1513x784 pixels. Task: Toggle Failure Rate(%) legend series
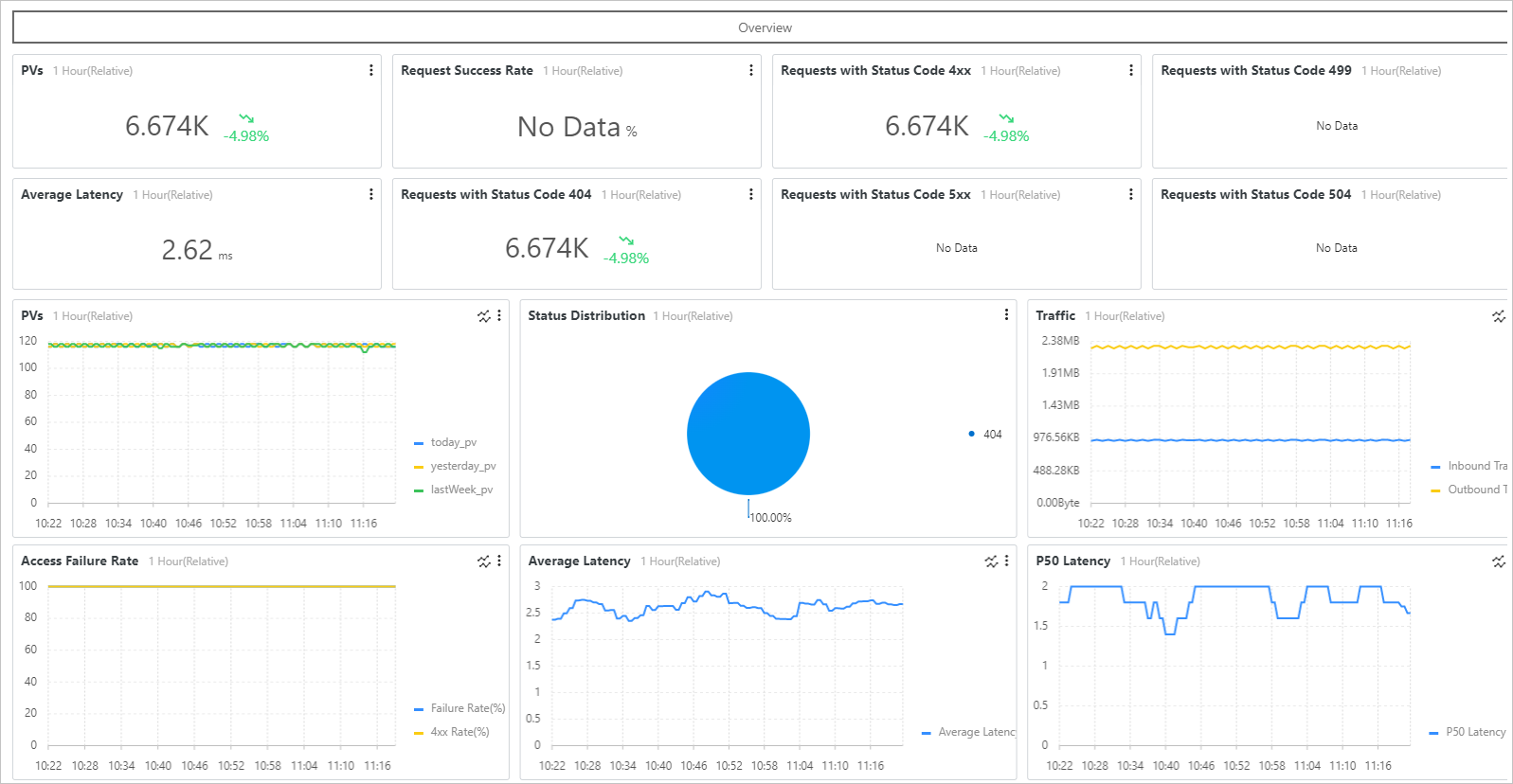coord(459,708)
